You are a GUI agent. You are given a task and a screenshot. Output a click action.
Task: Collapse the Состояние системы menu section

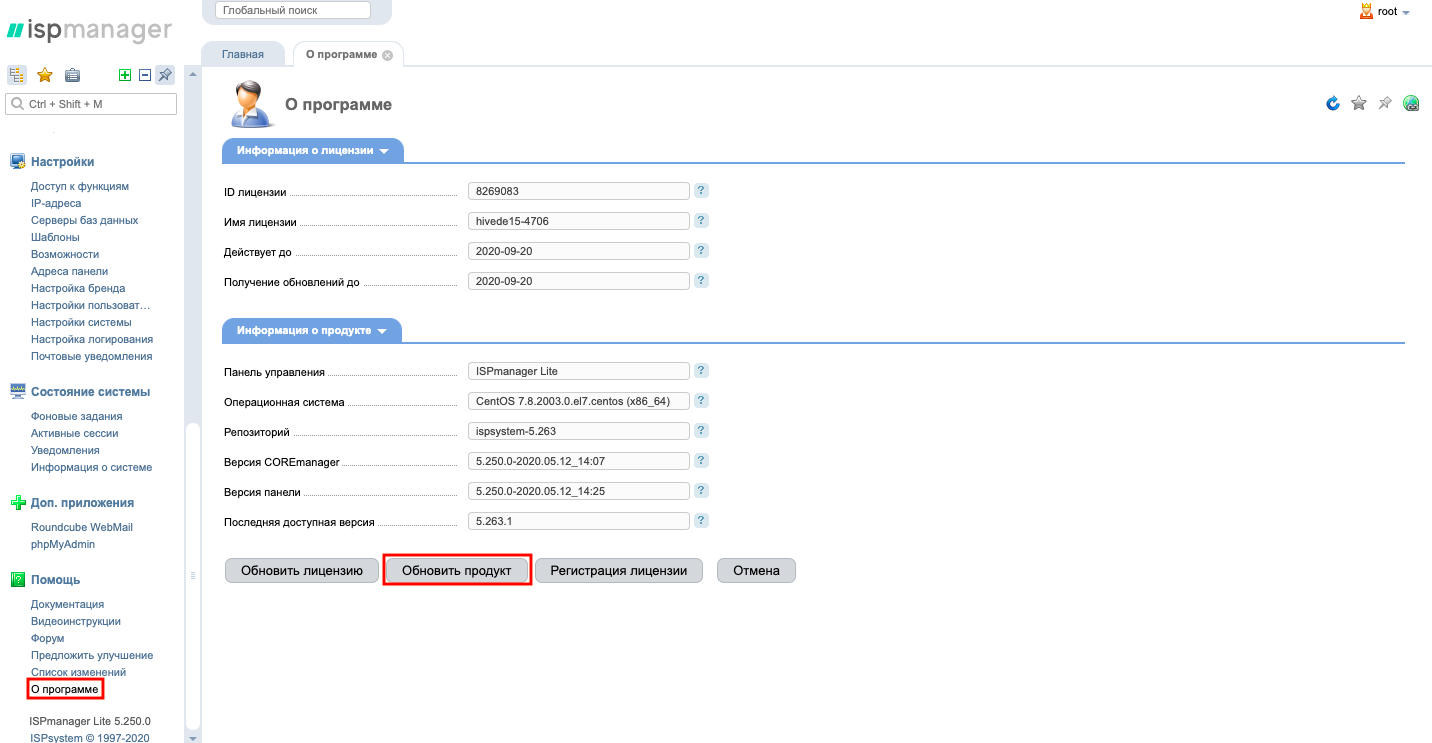(90, 392)
